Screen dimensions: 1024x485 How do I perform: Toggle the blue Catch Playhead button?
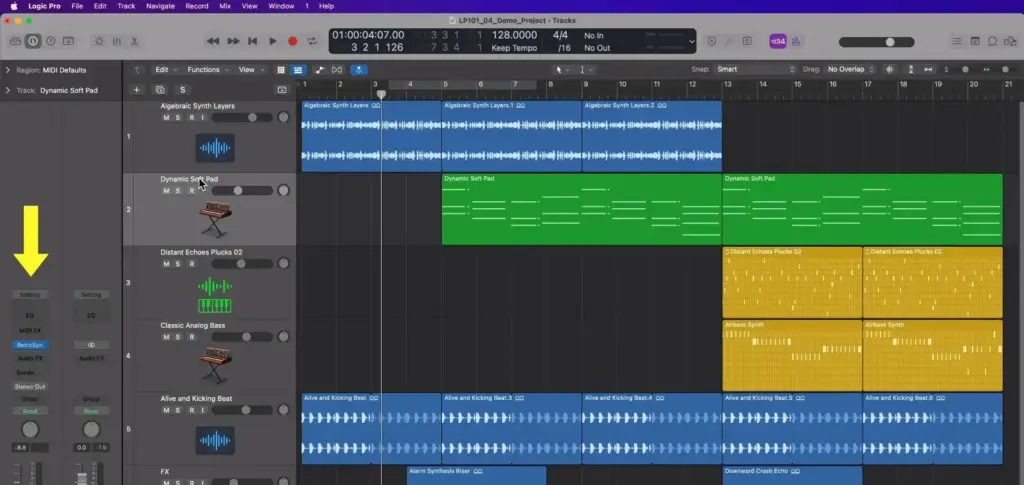click(359, 70)
